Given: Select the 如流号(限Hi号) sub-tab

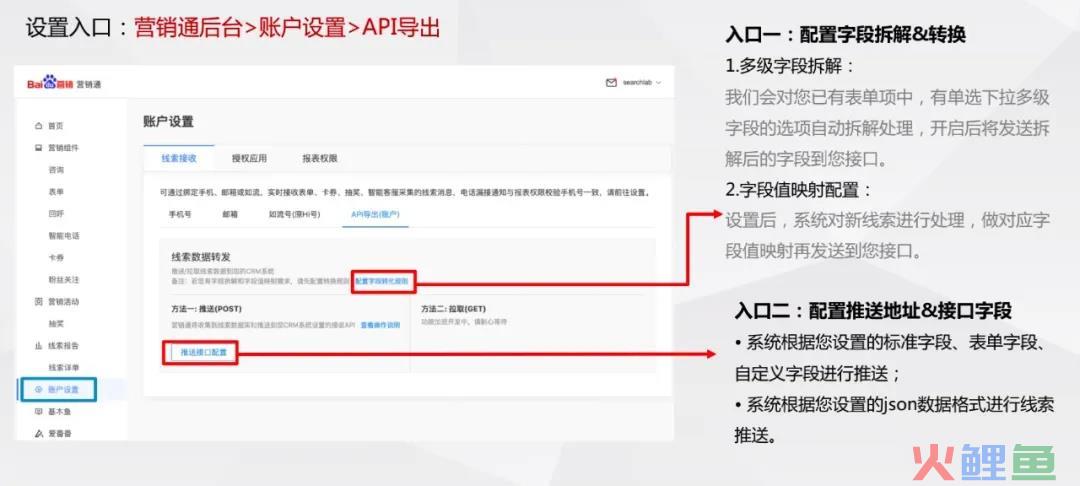Looking at the screenshot, I should point(294,214).
